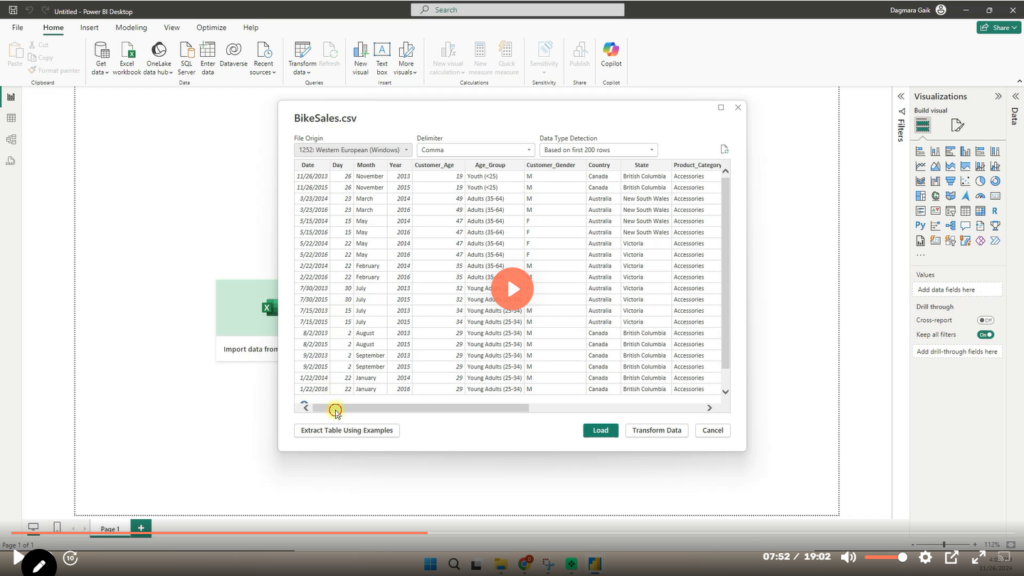The image size is (1024, 576).
Task: Add a new report page with plus
Action: coord(141,528)
